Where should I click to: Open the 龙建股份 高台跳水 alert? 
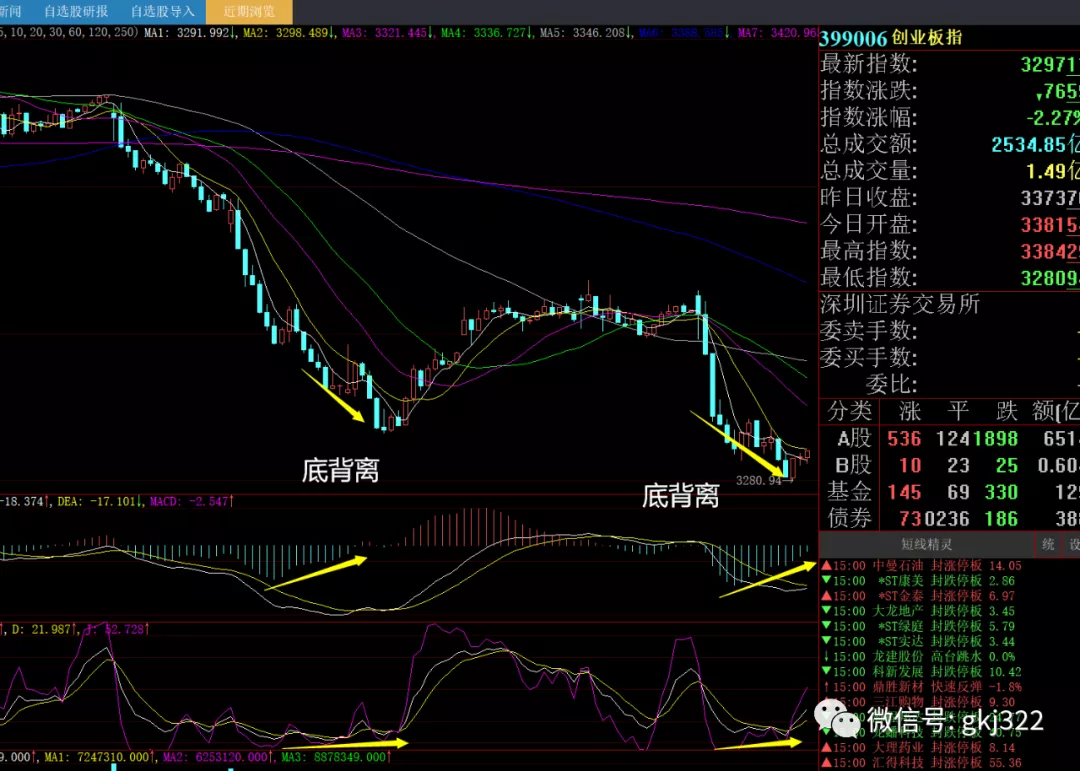coord(918,657)
